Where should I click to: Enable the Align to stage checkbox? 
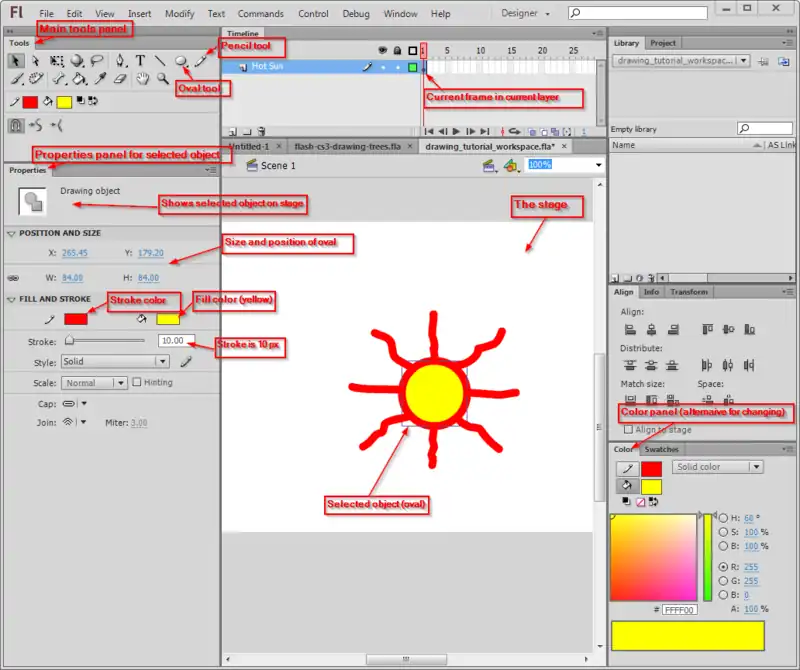point(627,429)
